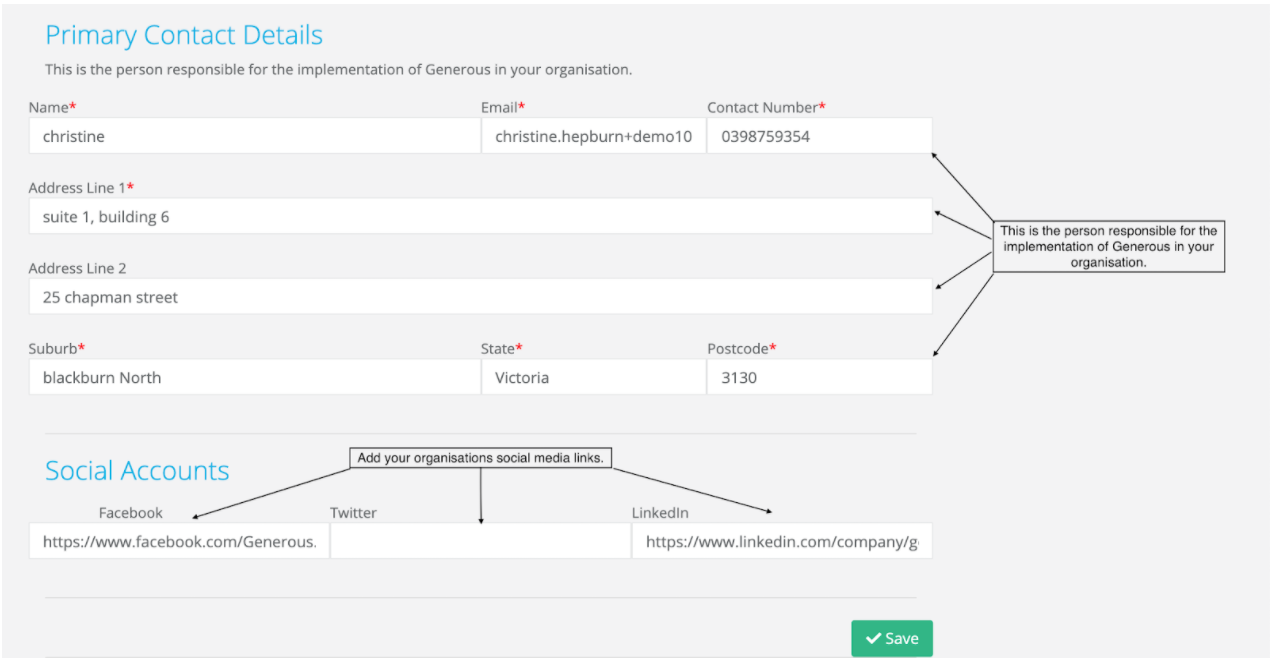Screen dimensions: 1272x658
Task: Click the Suburb label
Action: click(x=57, y=348)
